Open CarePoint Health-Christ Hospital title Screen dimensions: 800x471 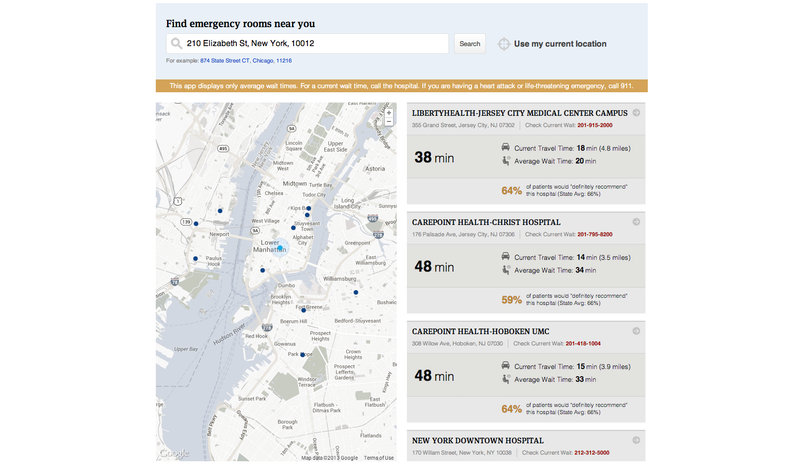(486, 222)
